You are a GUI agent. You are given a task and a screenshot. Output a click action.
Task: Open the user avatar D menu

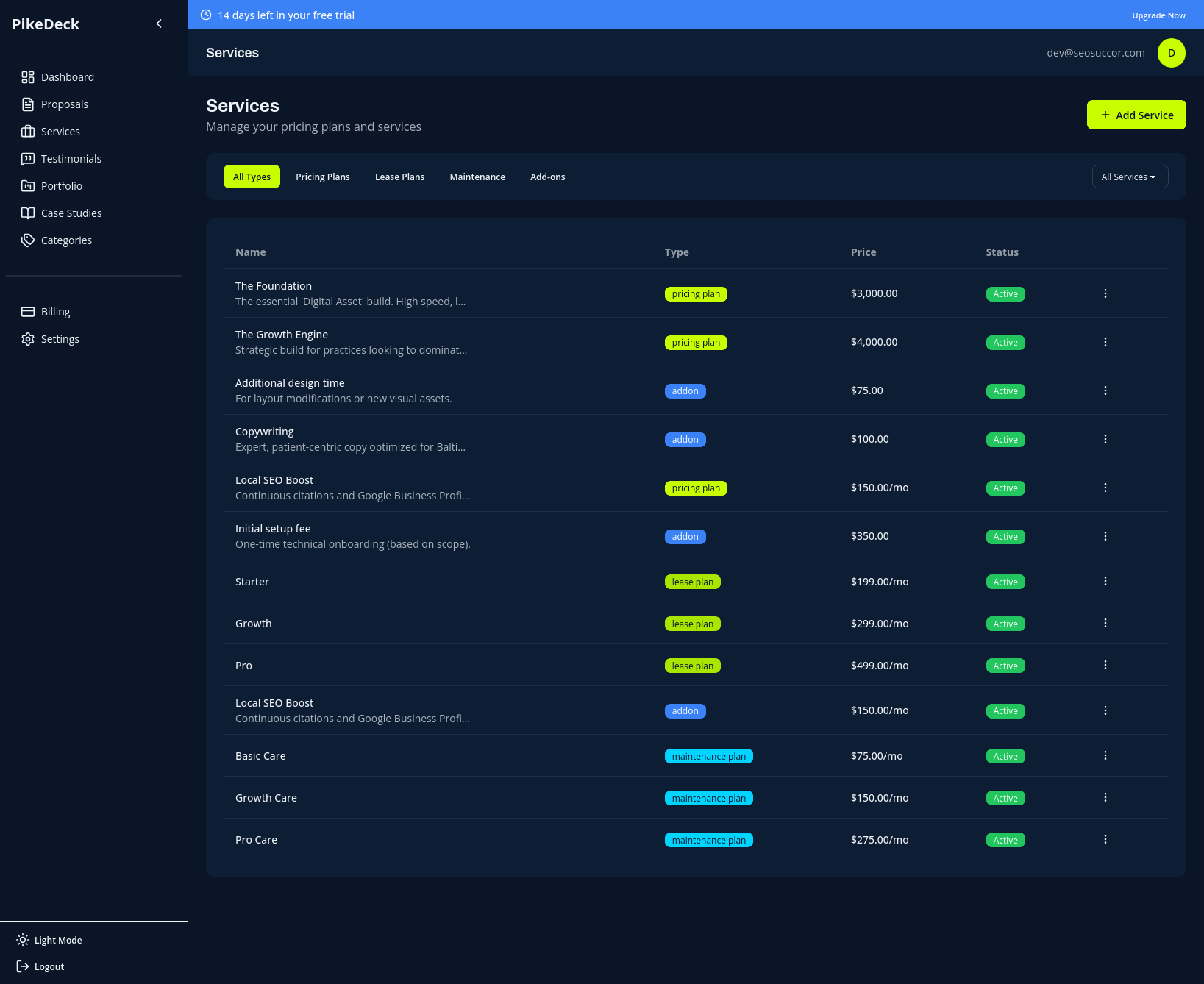pyautogui.click(x=1171, y=53)
